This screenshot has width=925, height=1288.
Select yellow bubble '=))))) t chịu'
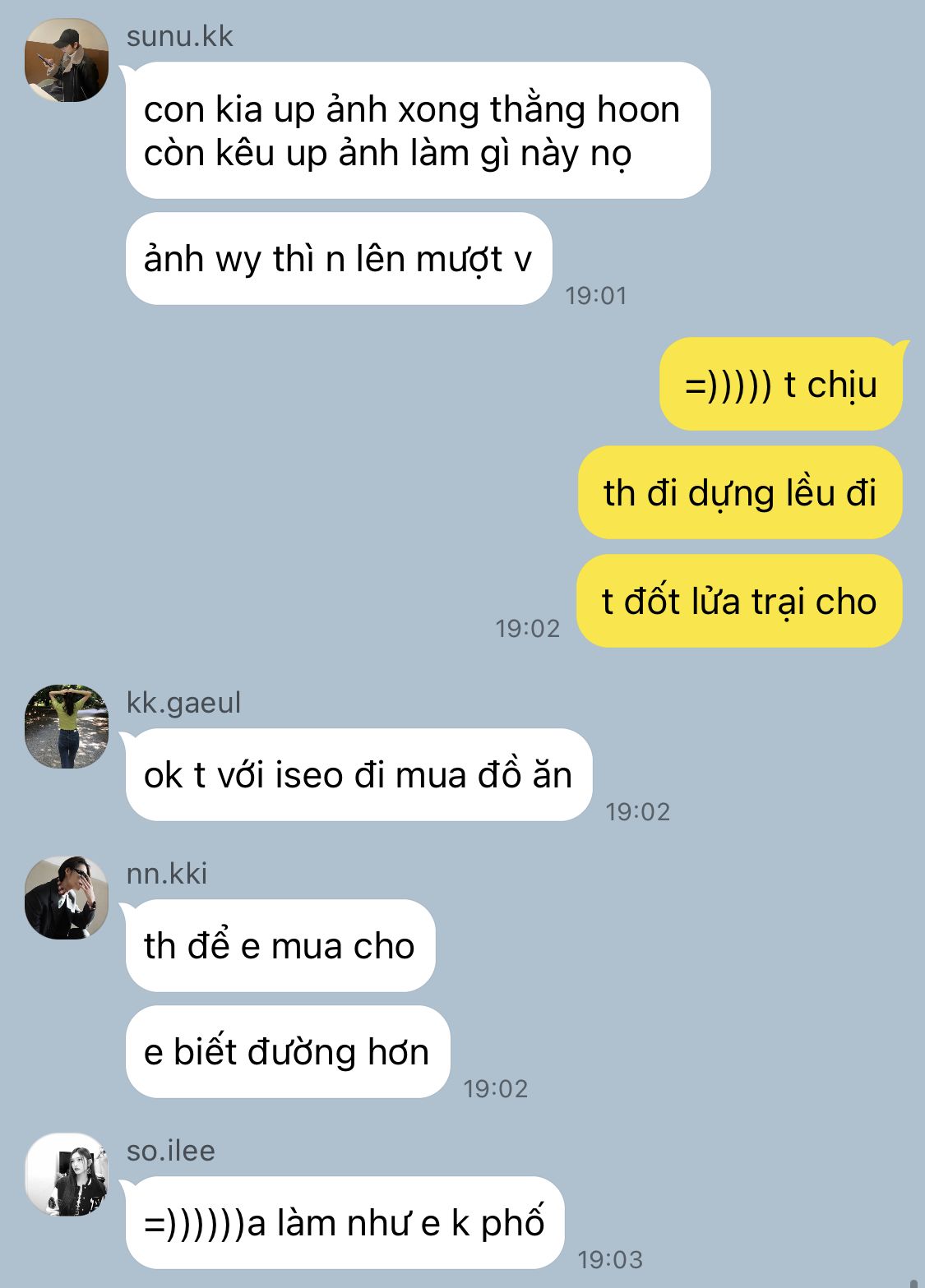click(x=781, y=384)
